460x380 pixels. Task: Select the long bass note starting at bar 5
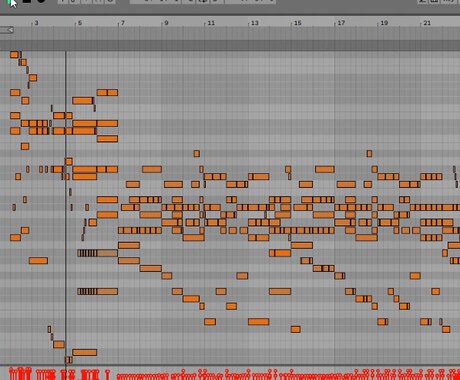point(85,352)
